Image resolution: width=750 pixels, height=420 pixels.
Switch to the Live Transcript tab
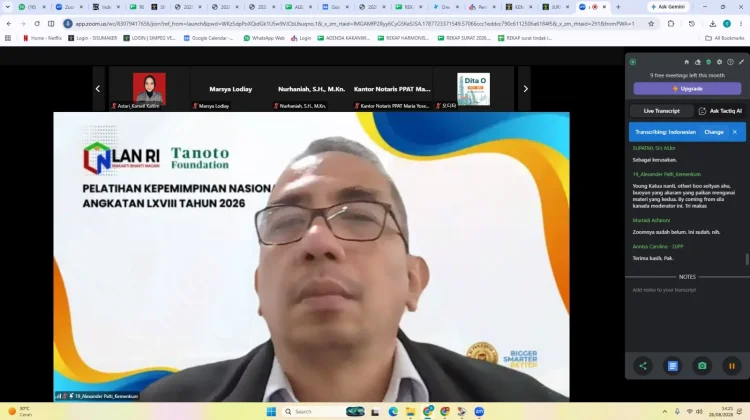pyautogui.click(x=662, y=111)
